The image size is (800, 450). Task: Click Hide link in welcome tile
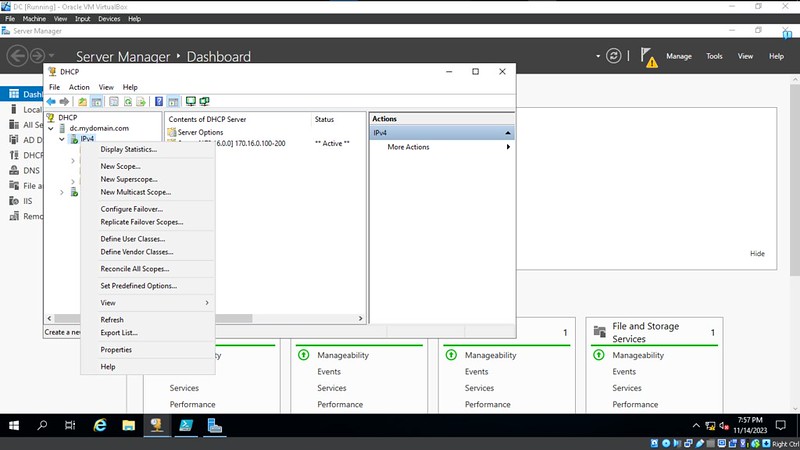(757, 254)
